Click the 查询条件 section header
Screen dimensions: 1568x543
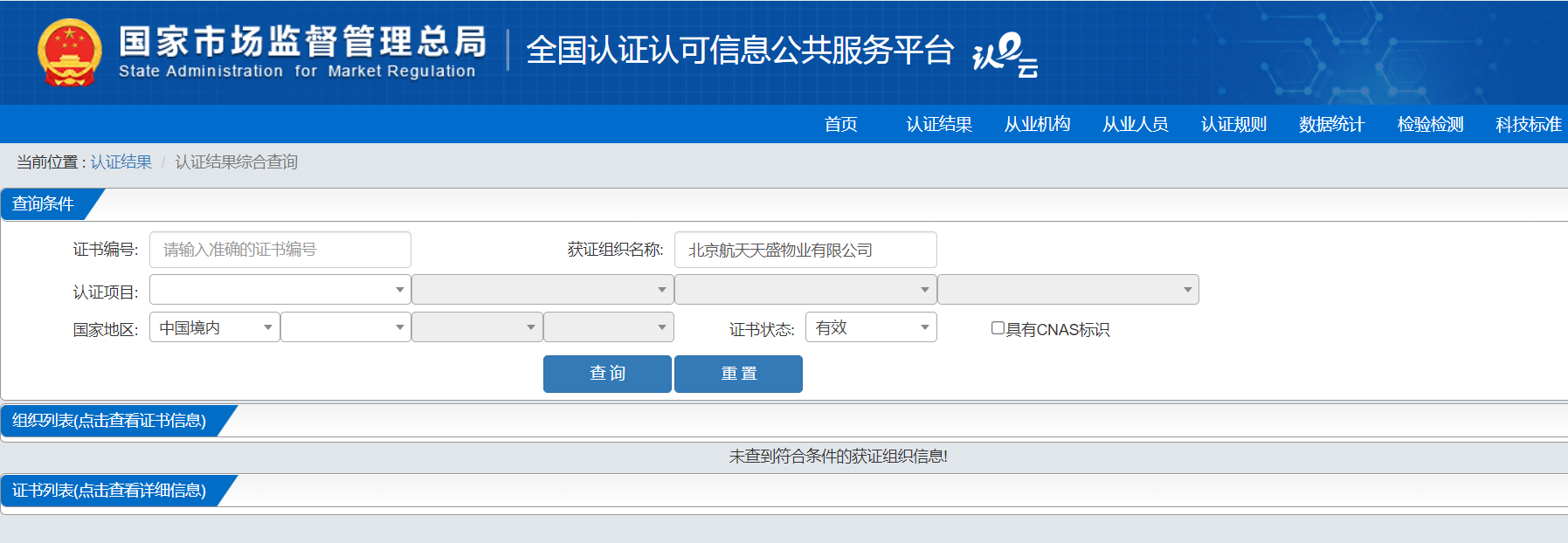click(44, 203)
